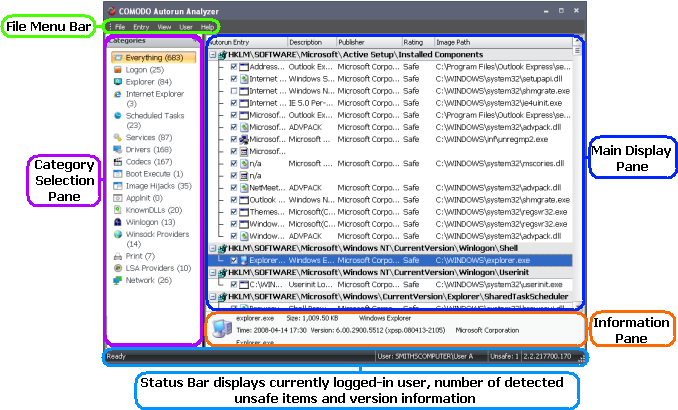Click registry icon beside Active Setup\Installed Components
The image size is (678, 410).
pos(223,54)
